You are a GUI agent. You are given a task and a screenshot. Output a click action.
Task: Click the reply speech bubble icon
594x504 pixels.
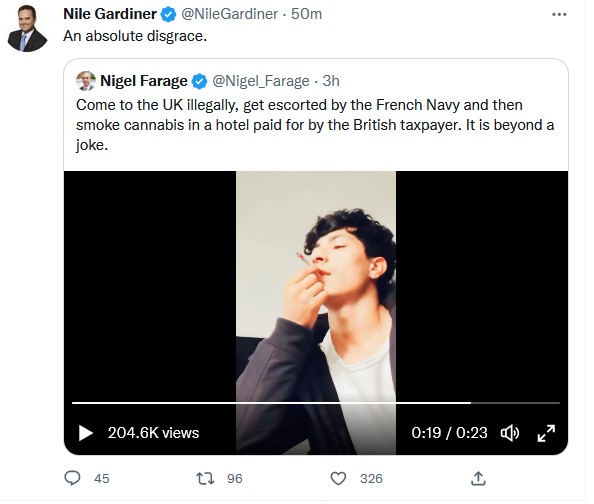pyautogui.click(x=72, y=478)
